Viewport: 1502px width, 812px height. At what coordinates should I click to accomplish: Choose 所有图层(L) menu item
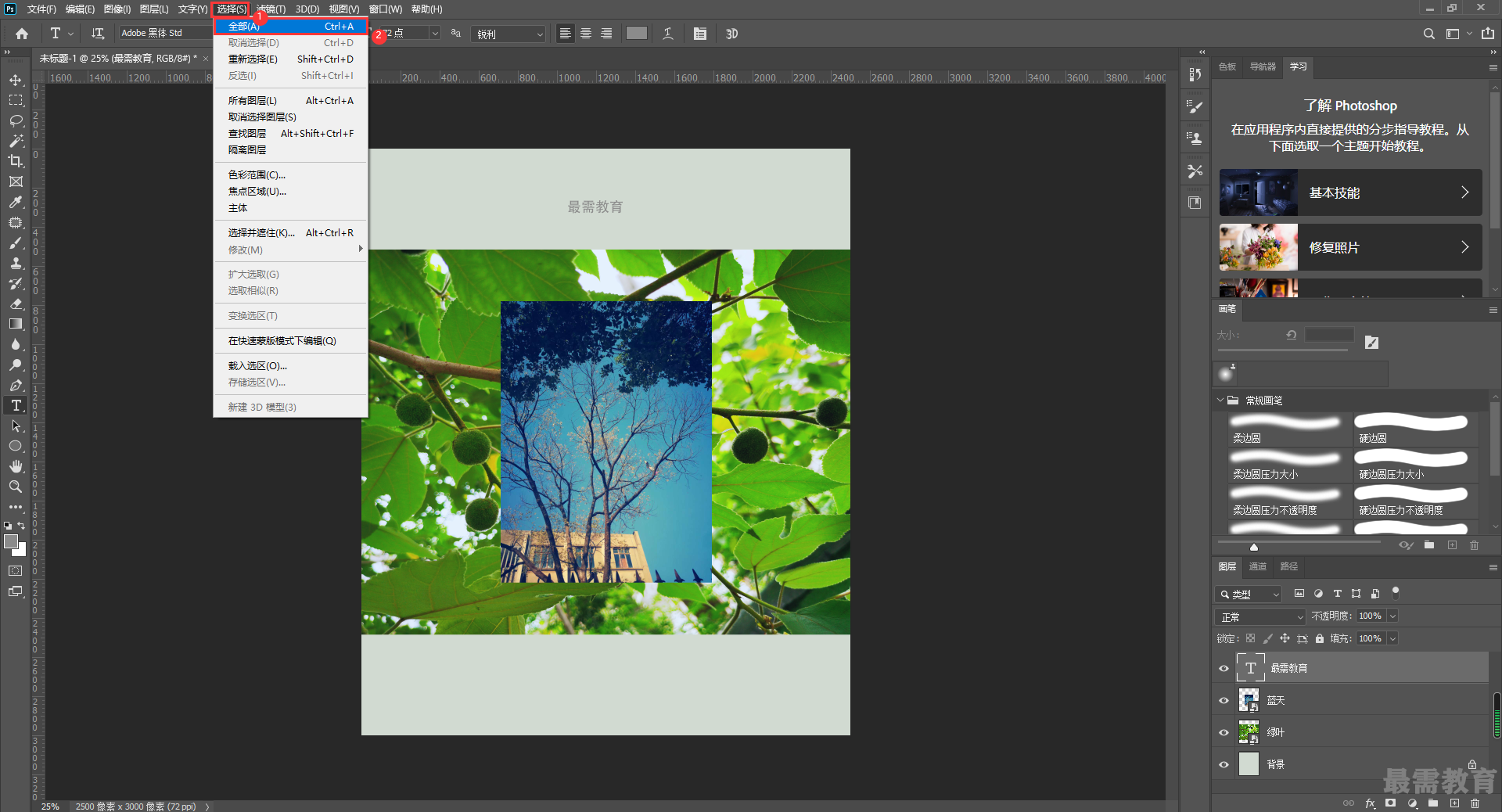coord(290,100)
